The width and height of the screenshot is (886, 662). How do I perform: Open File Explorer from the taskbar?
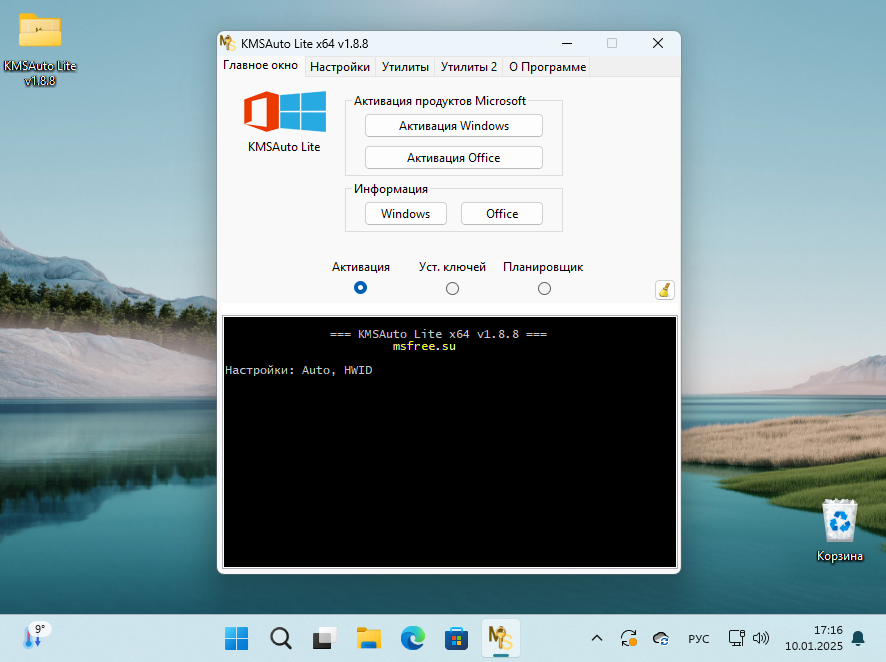pos(368,638)
